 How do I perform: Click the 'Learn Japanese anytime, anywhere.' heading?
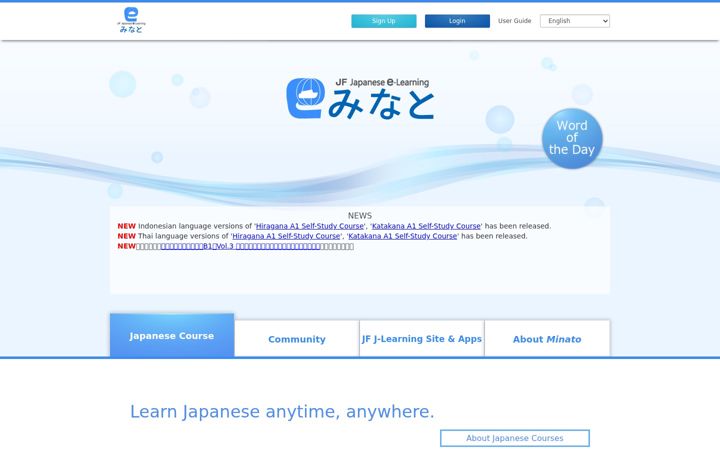point(282,411)
